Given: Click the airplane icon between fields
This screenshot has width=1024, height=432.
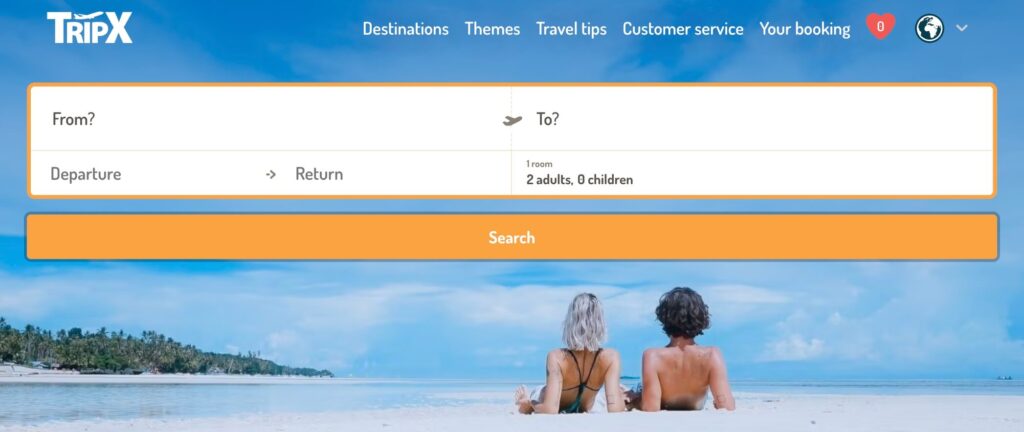Looking at the screenshot, I should pyautogui.click(x=512, y=120).
